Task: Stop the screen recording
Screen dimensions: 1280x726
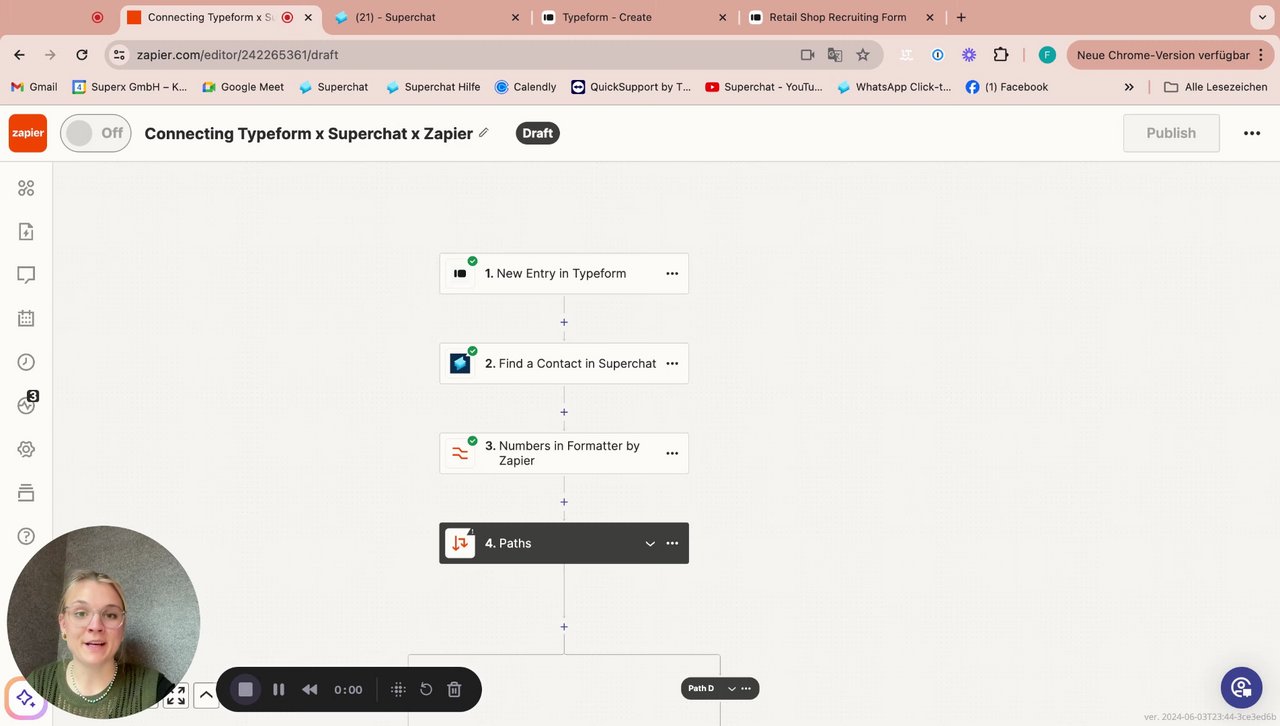Action: (x=245, y=689)
